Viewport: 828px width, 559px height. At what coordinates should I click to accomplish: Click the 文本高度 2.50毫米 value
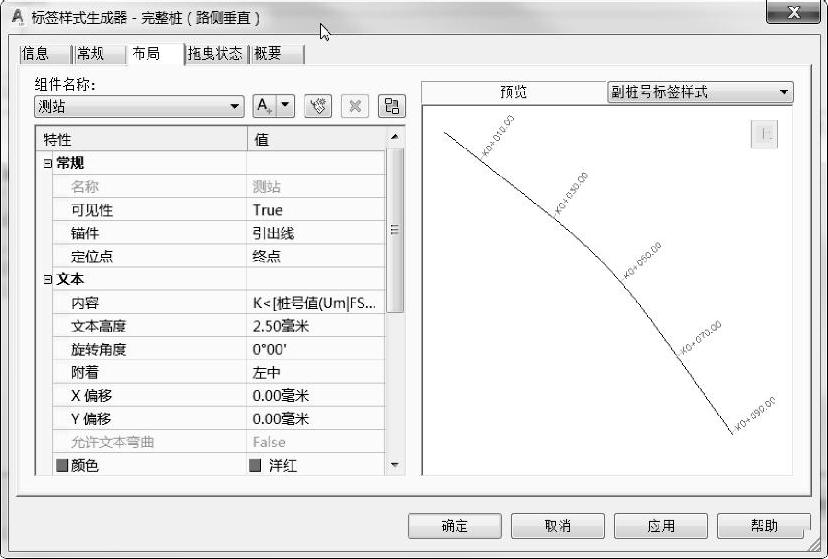pyautogui.click(x=316, y=326)
